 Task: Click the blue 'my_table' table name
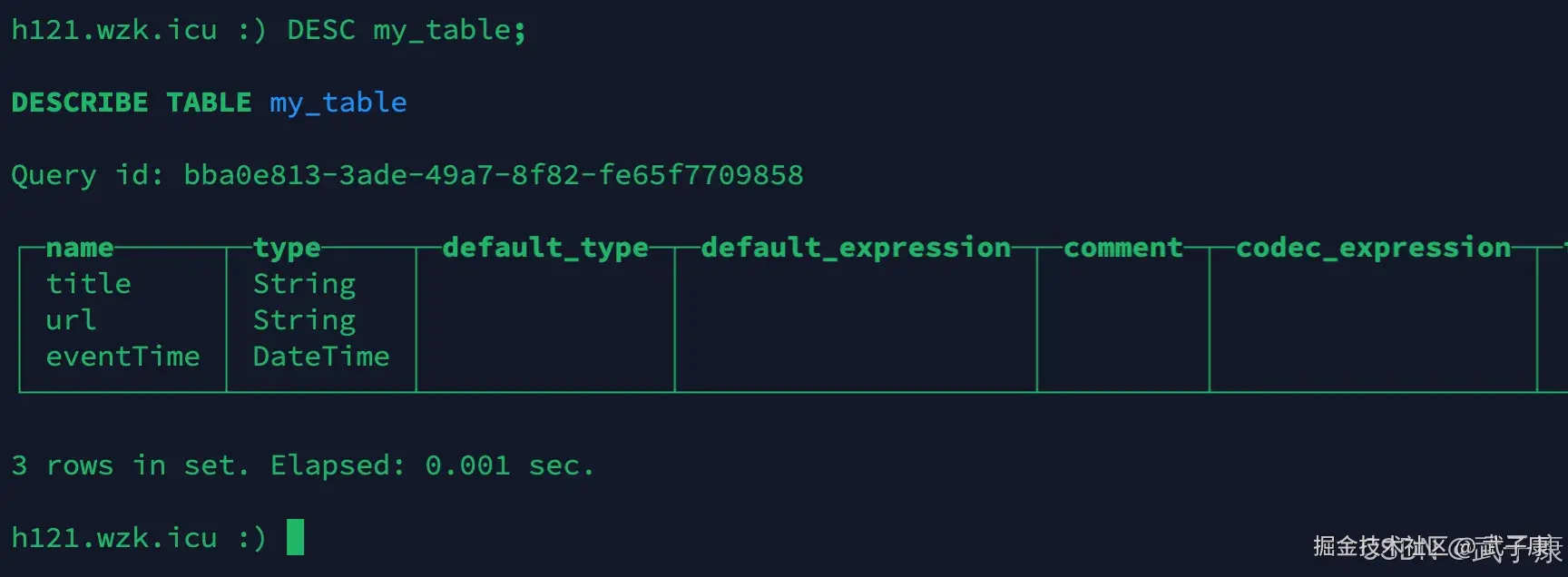(338, 103)
